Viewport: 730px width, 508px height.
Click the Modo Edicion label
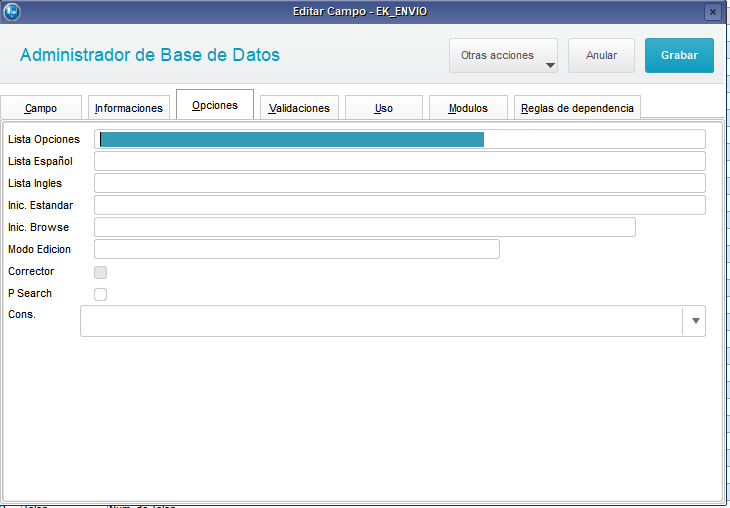(x=40, y=249)
